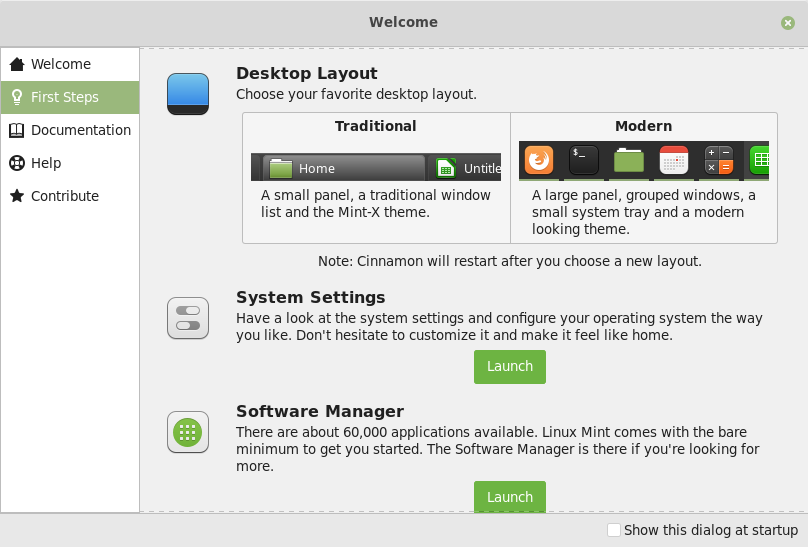Click the terminal icon in Modern preview
Image resolution: width=808 pixels, height=547 pixels.
[x=584, y=160]
